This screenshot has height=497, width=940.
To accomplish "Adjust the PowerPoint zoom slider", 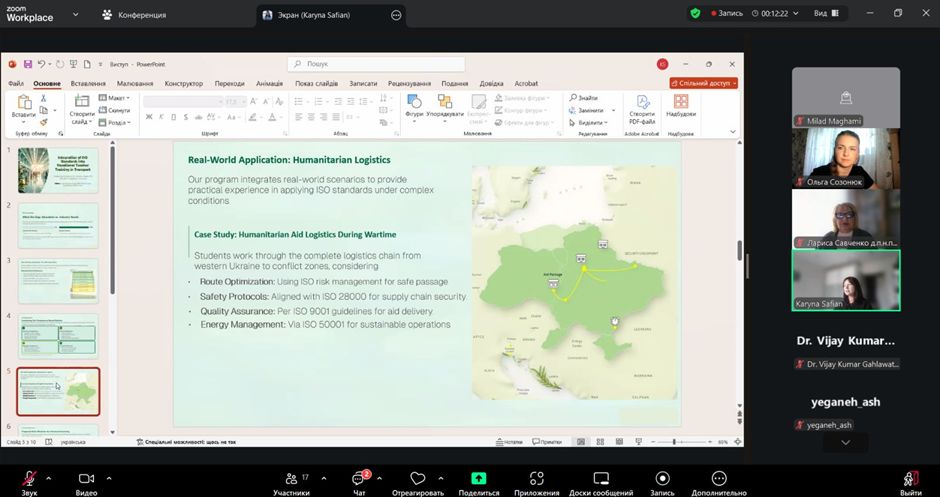I will 675,441.
